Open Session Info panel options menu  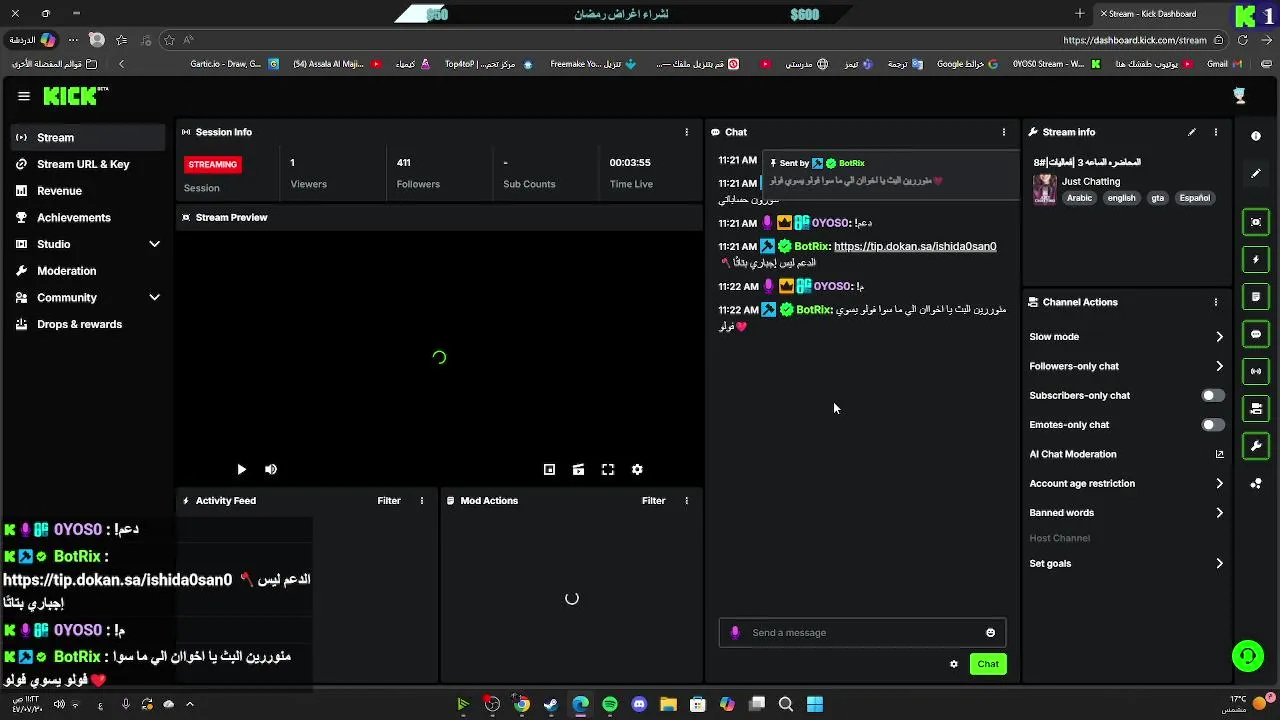[686, 132]
